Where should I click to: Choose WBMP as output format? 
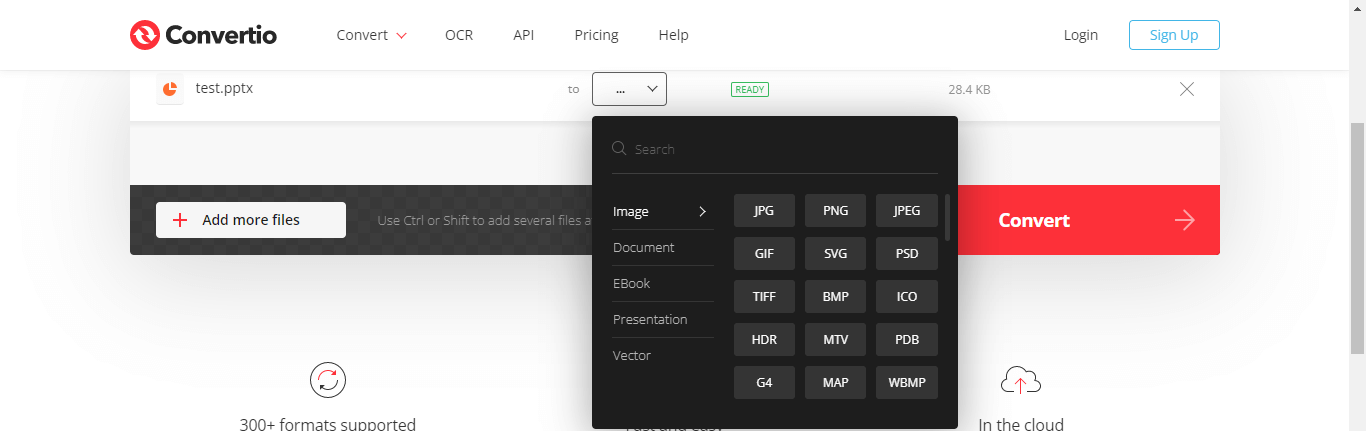tap(907, 383)
